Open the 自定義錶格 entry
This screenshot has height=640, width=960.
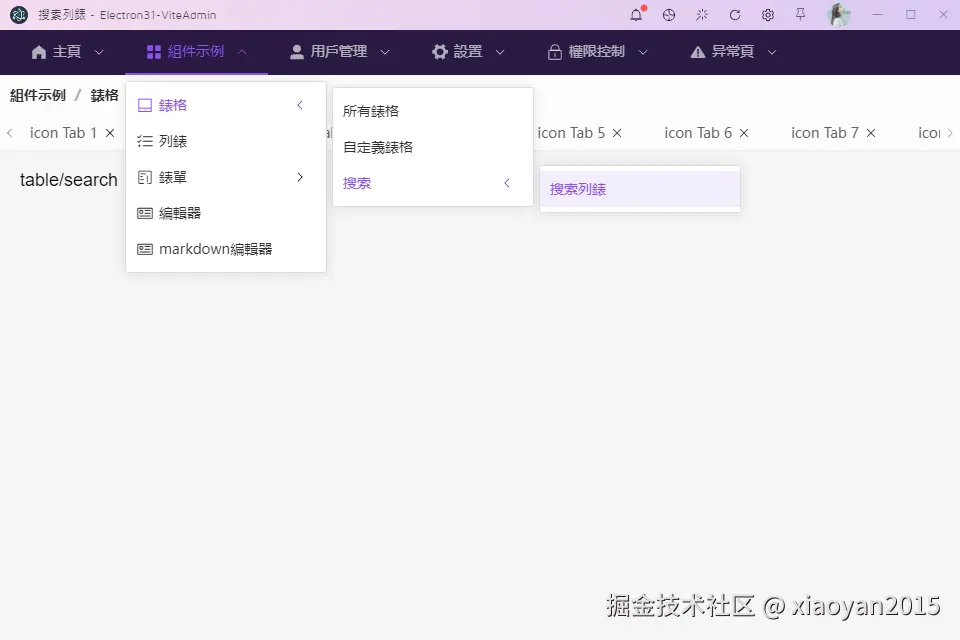[378, 147]
